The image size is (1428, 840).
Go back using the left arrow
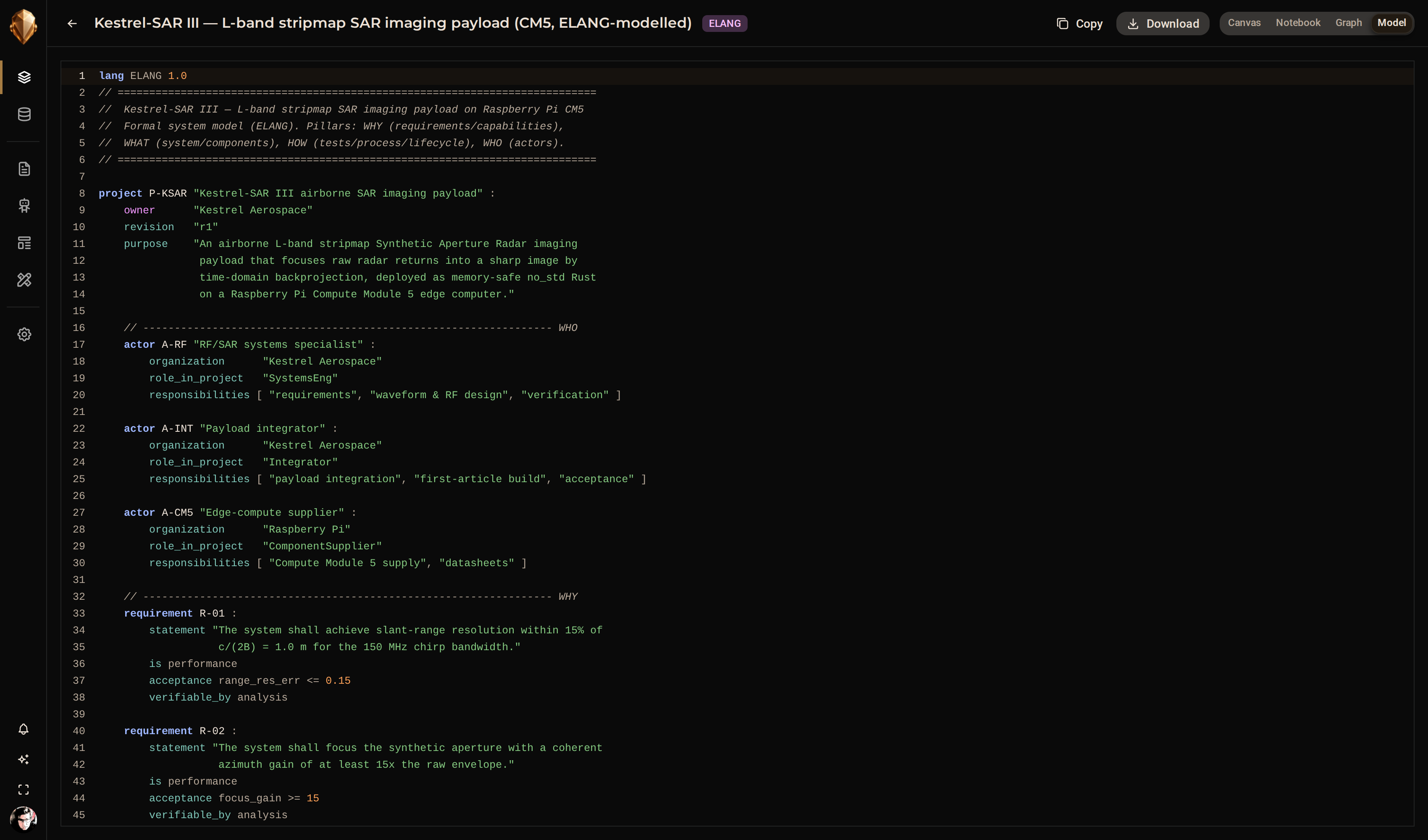(x=72, y=23)
